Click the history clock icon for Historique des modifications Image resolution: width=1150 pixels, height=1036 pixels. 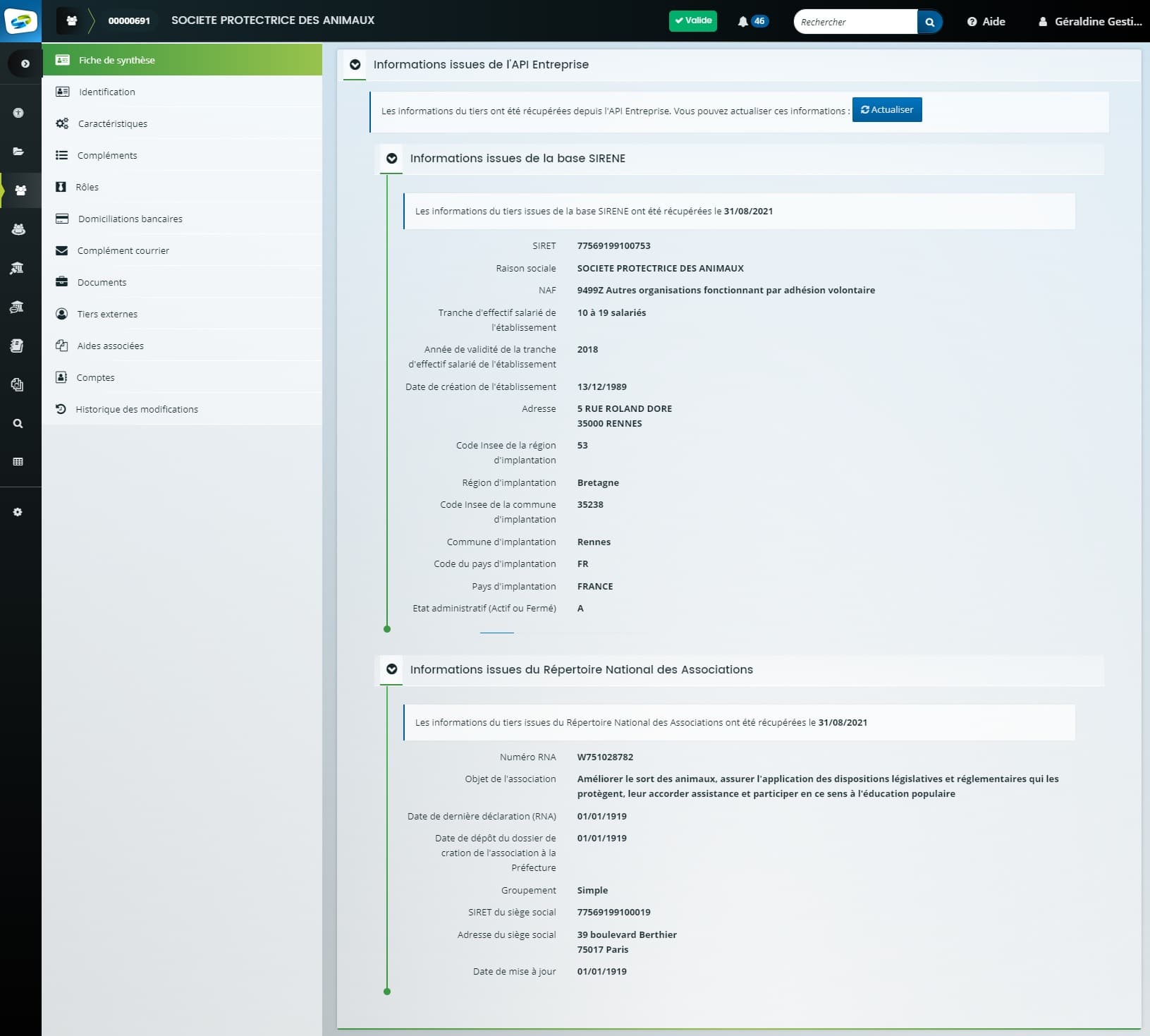click(61, 409)
